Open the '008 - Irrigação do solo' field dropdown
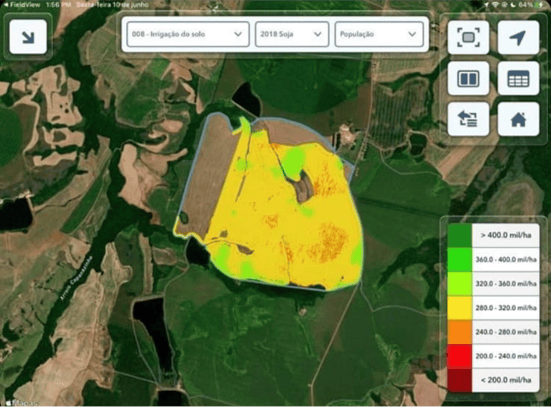551x407 pixels. [x=188, y=34]
